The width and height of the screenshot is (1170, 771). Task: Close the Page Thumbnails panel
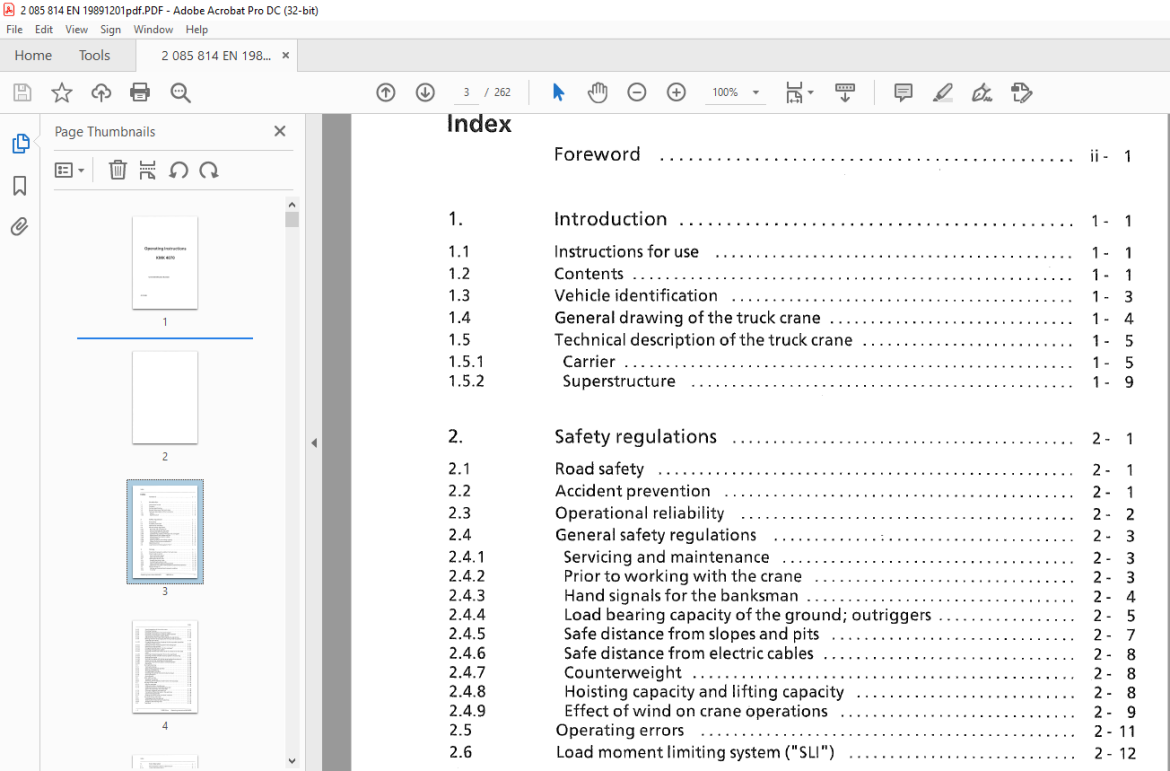pos(280,131)
